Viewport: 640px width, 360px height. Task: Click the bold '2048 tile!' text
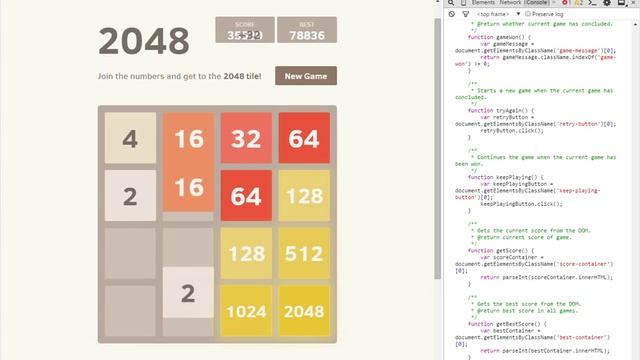[242, 76]
